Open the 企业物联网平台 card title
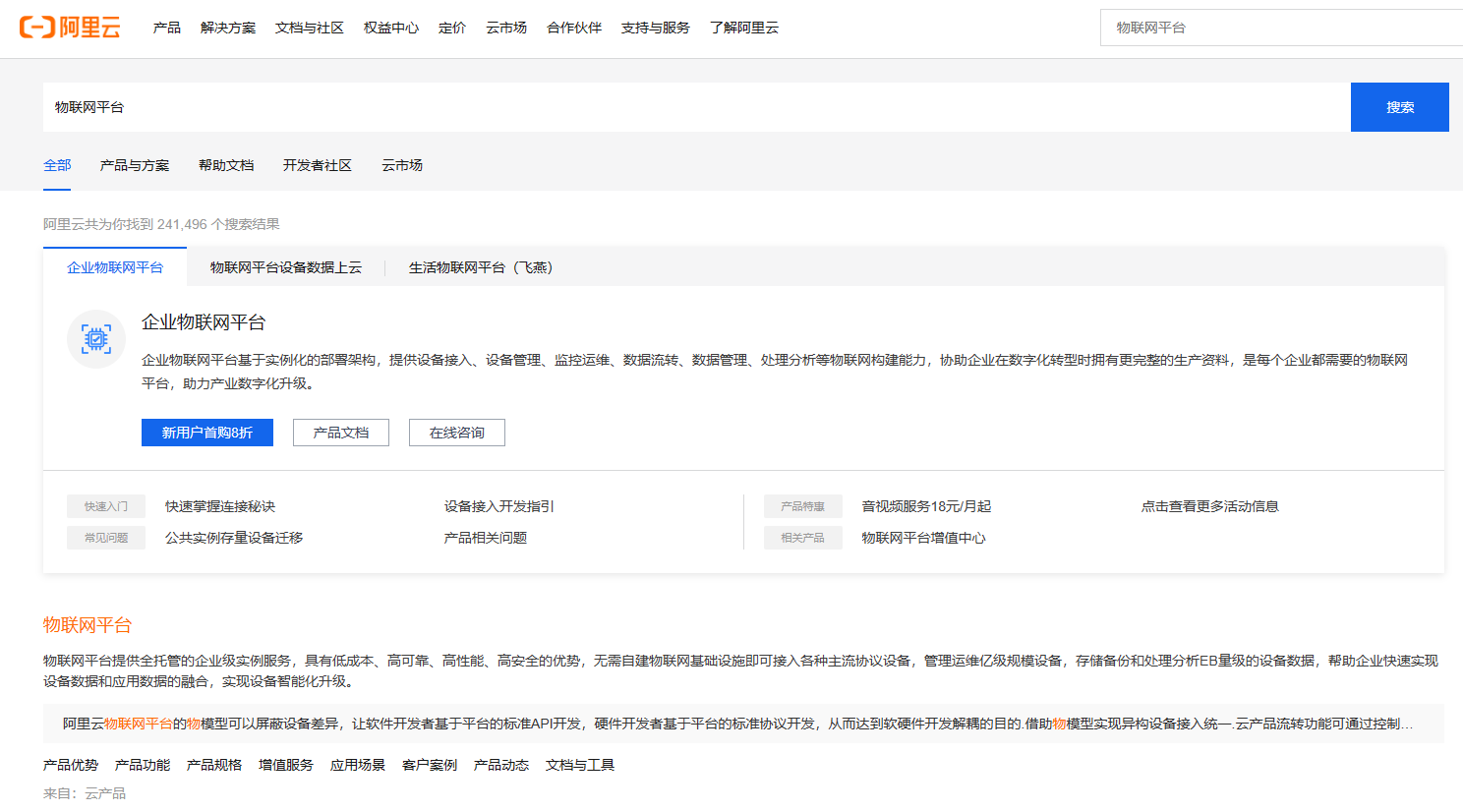 (204, 322)
